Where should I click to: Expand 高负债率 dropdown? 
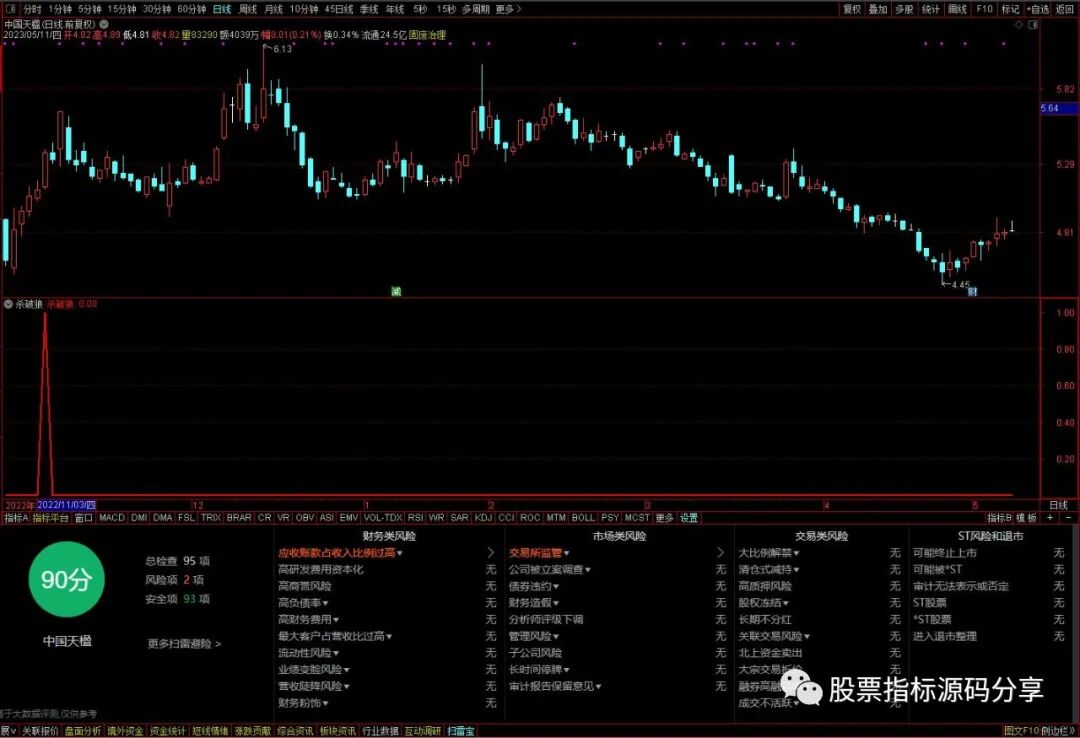[303, 603]
